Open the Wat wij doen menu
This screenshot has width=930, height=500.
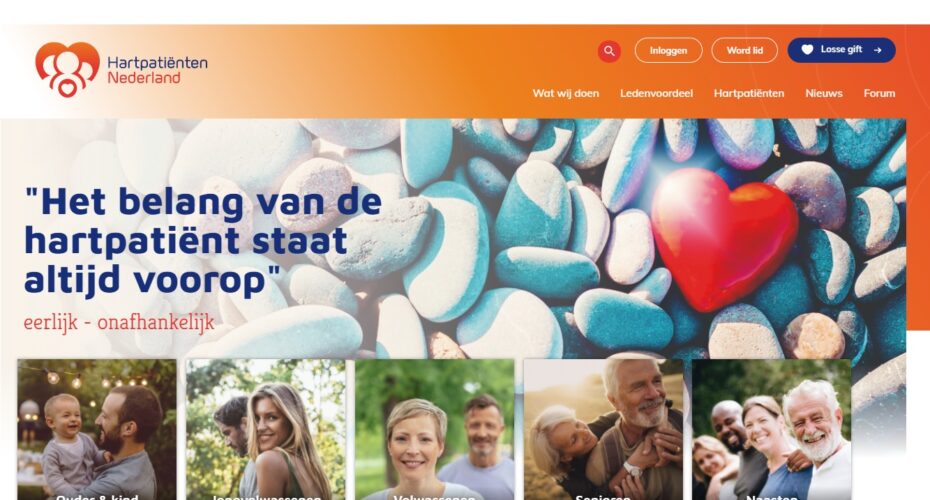[x=565, y=93]
